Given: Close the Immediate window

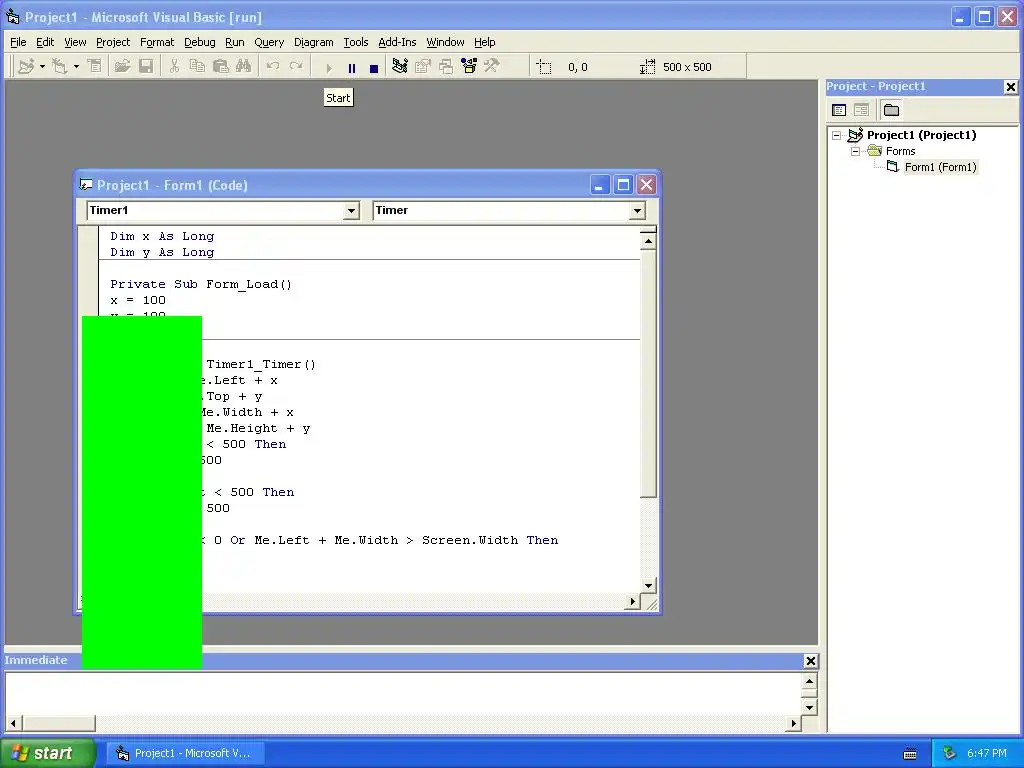Looking at the screenshot, I should (810, 661).
